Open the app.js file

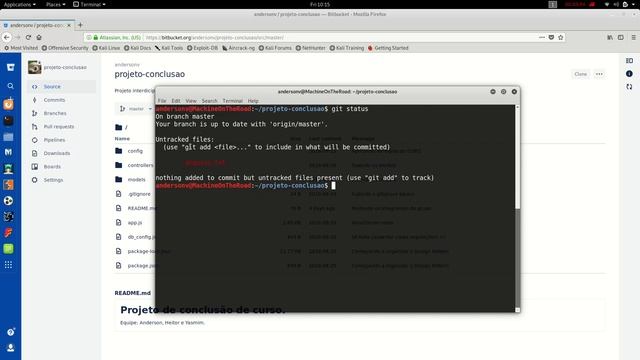[x=135, y=222]
